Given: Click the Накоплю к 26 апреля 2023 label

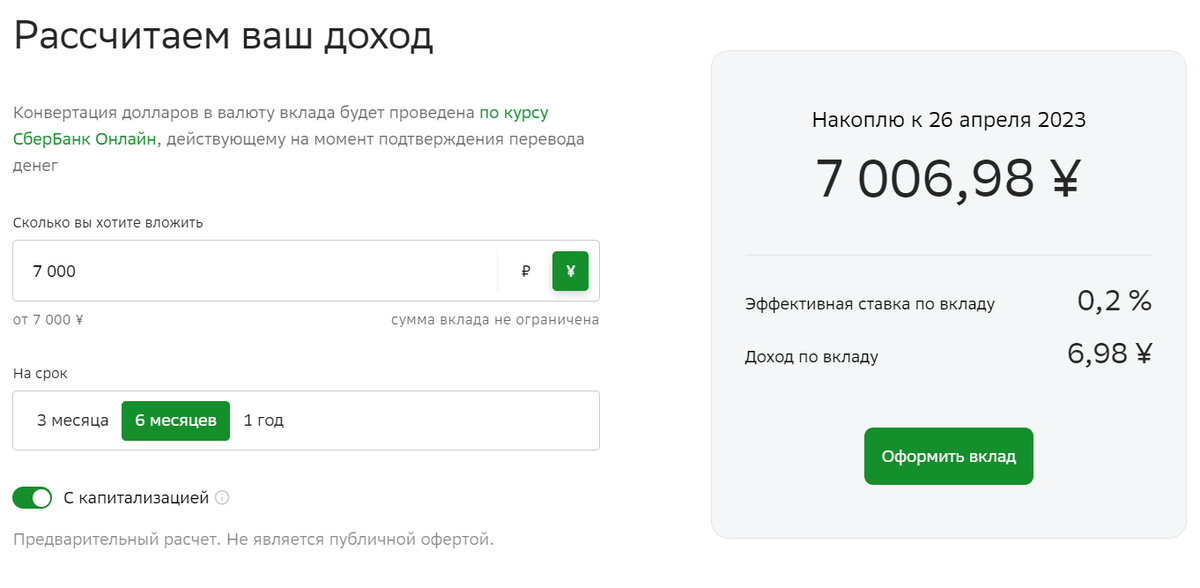Looking at the screenshot, I should [948, 120].
